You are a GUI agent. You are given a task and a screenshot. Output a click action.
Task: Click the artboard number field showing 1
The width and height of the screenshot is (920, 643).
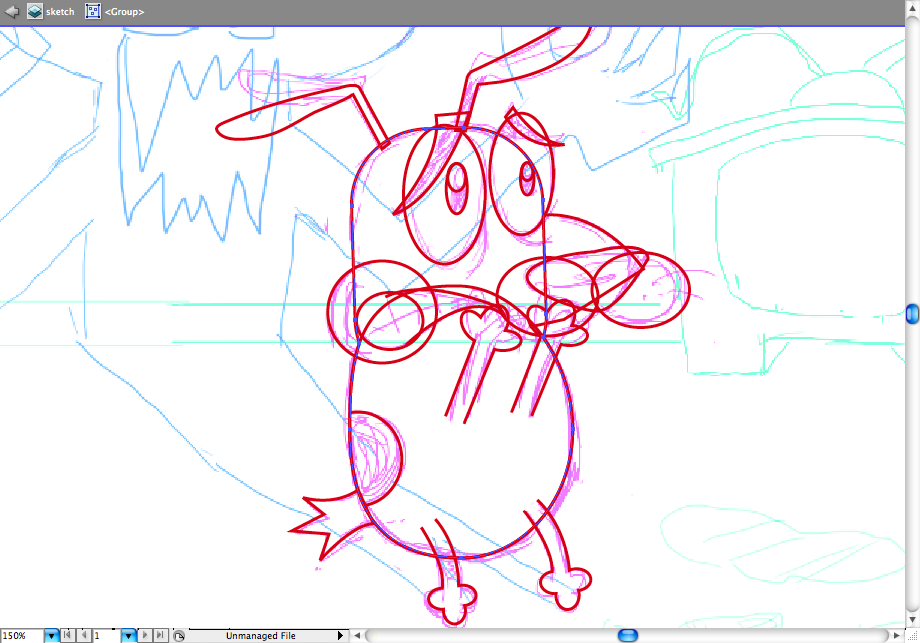click(107, 635)
